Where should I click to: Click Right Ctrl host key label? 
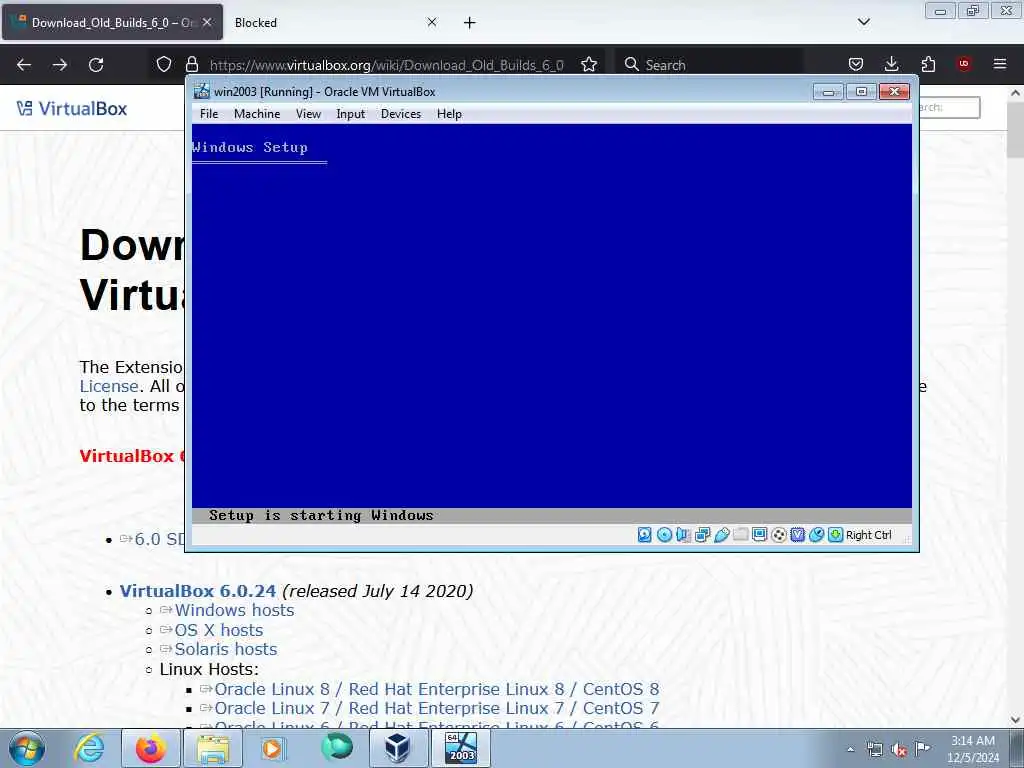tap(869, 535)
